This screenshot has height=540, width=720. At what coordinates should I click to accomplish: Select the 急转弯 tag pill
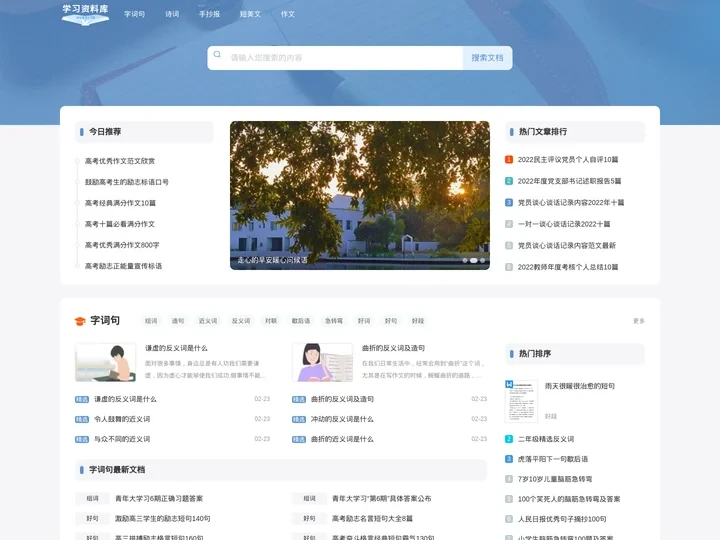[334, 321]
